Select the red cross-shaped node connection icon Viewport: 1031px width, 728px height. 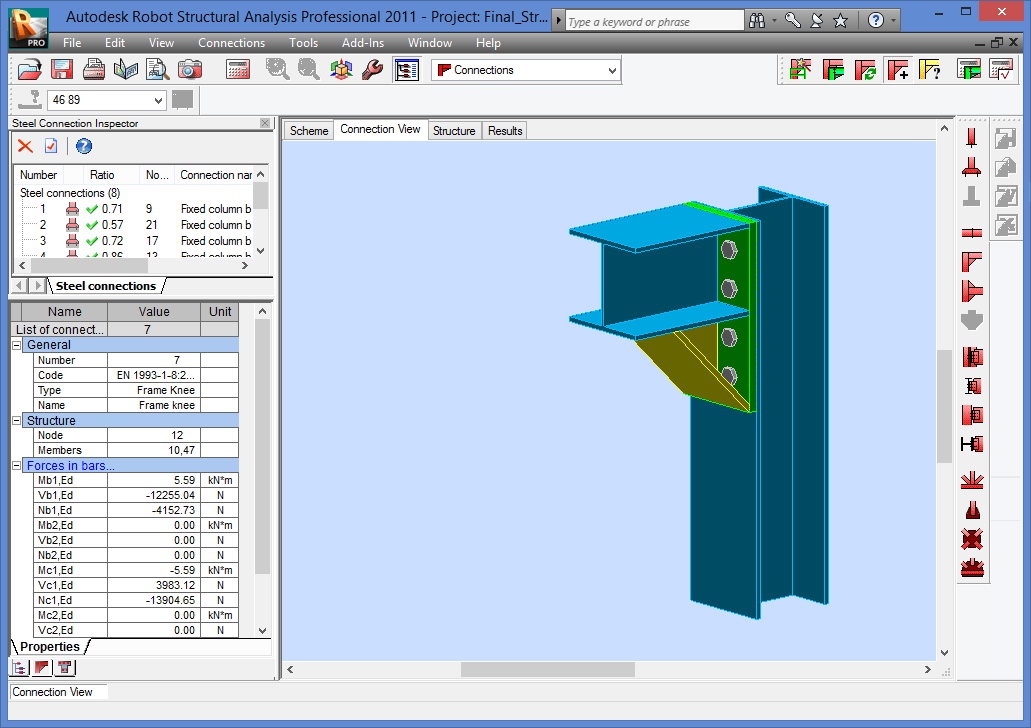pos(972,539)
